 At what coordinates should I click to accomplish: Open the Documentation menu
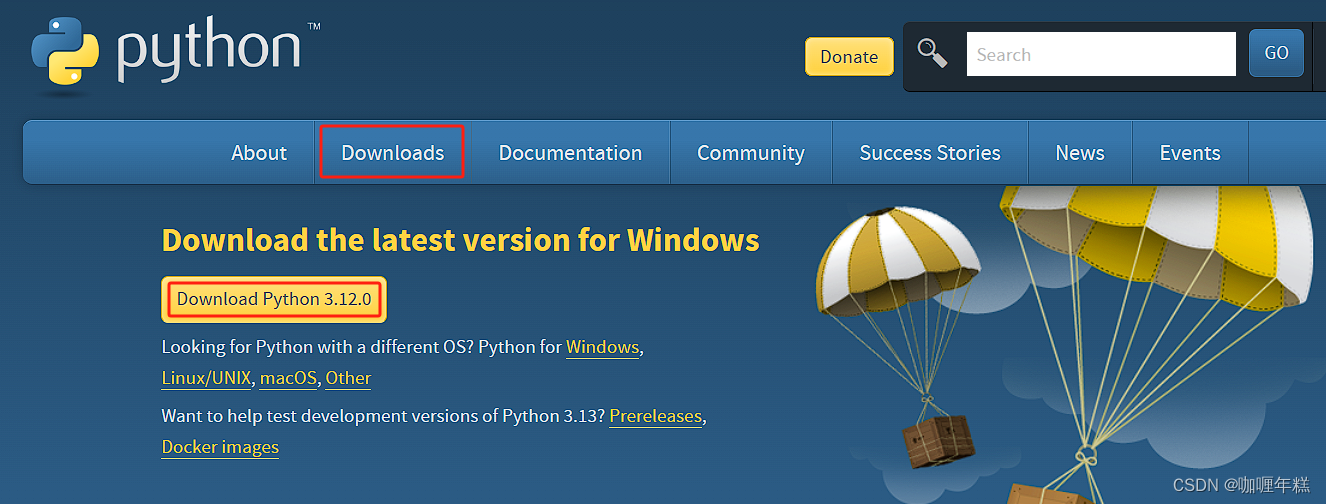(570, 153)
